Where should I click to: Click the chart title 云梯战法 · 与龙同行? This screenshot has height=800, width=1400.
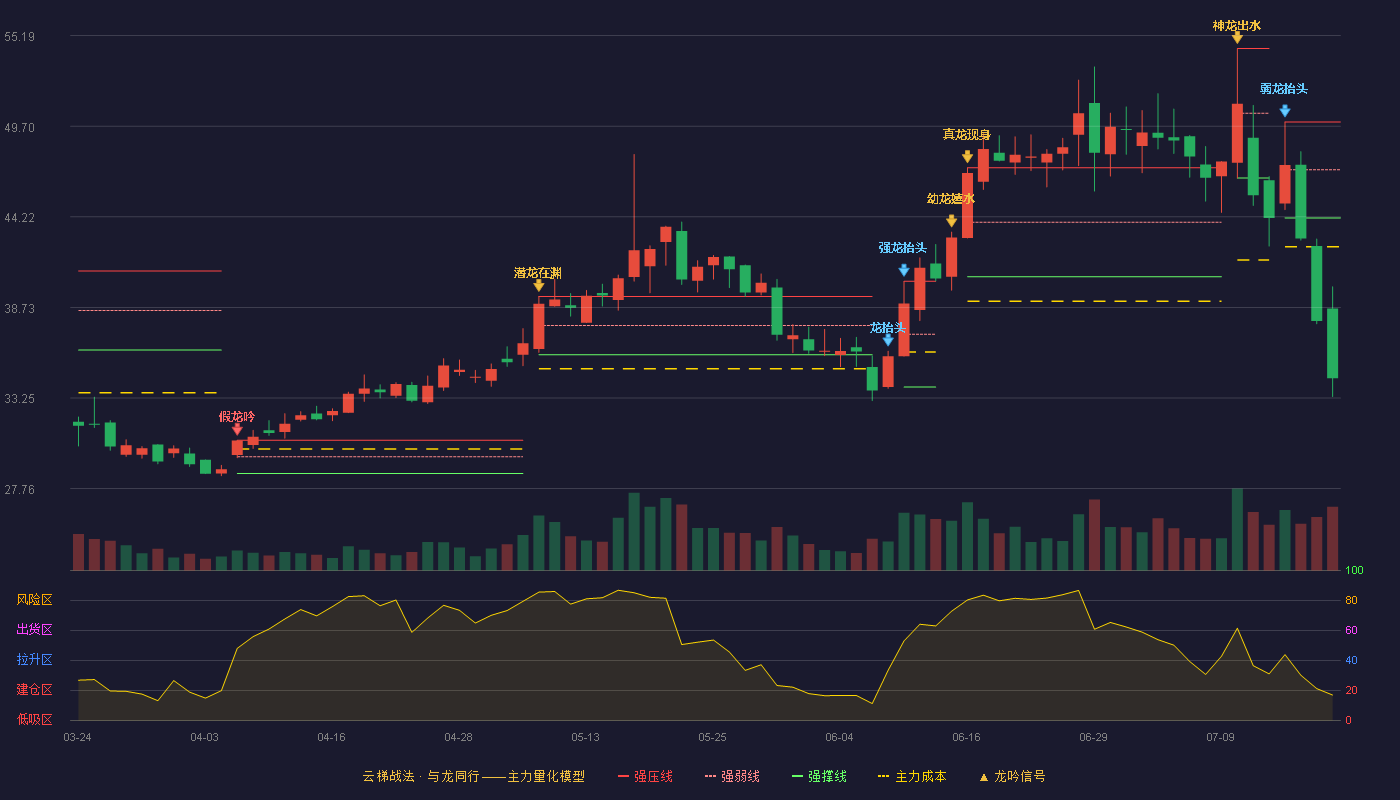420,776
